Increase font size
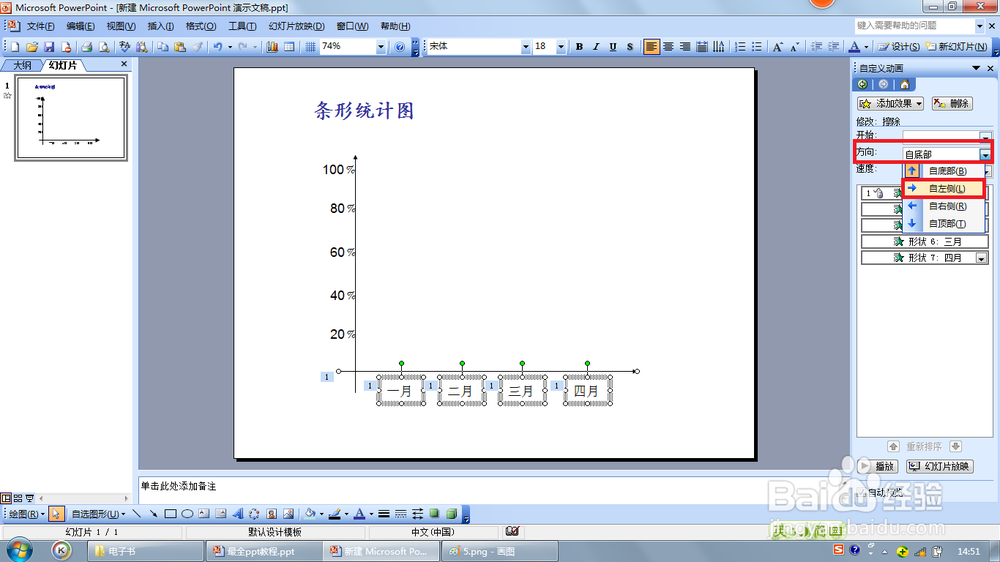The width and height of the screenshot is (1000, 562). [777, 47]
